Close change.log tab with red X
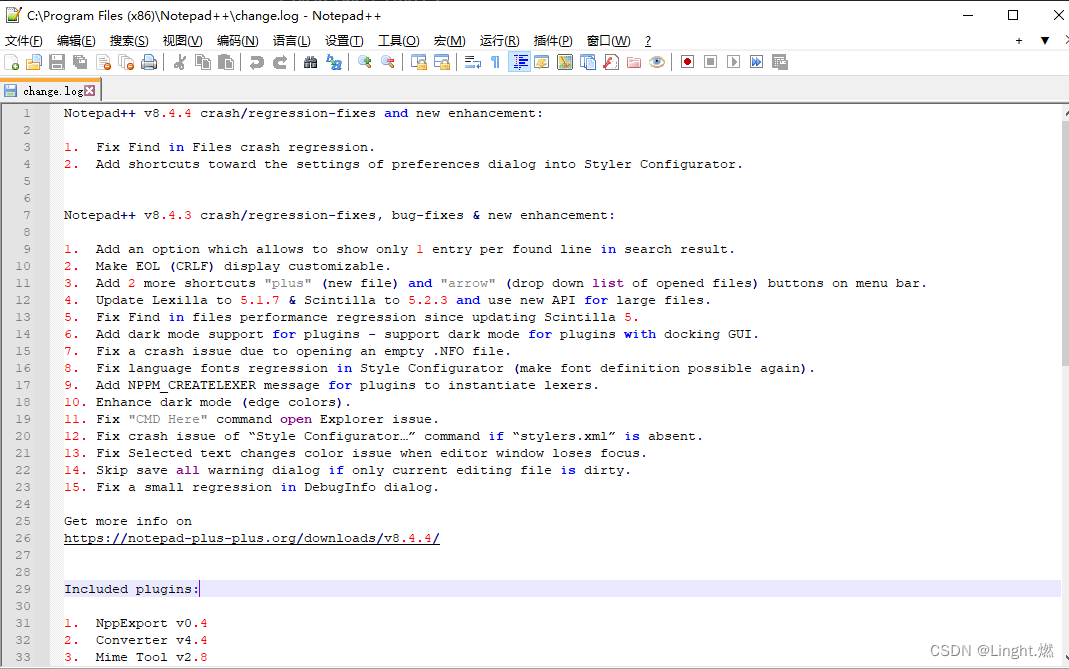 [89, 91]
